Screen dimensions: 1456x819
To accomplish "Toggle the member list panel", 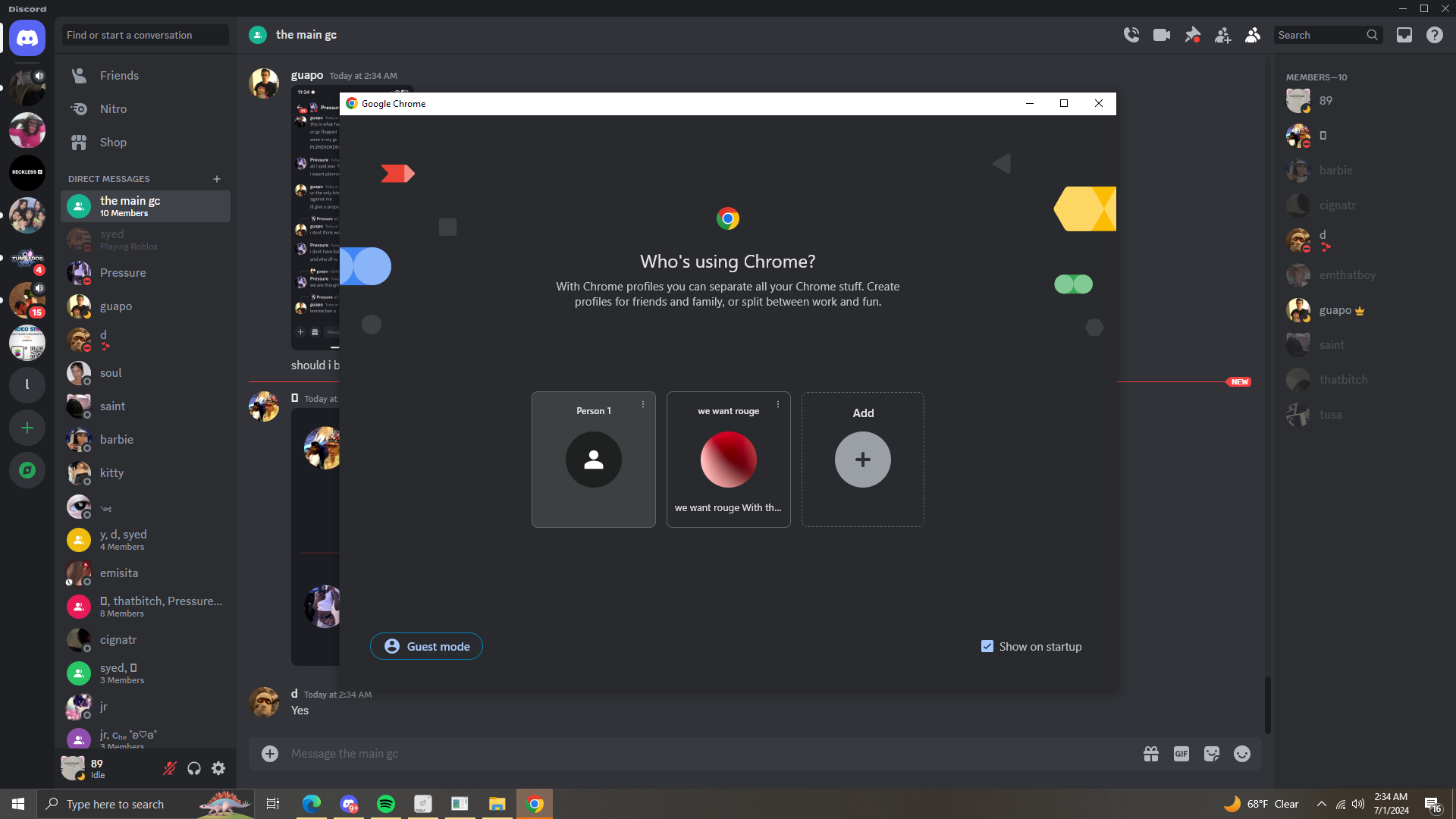I will pos(1253,35).
